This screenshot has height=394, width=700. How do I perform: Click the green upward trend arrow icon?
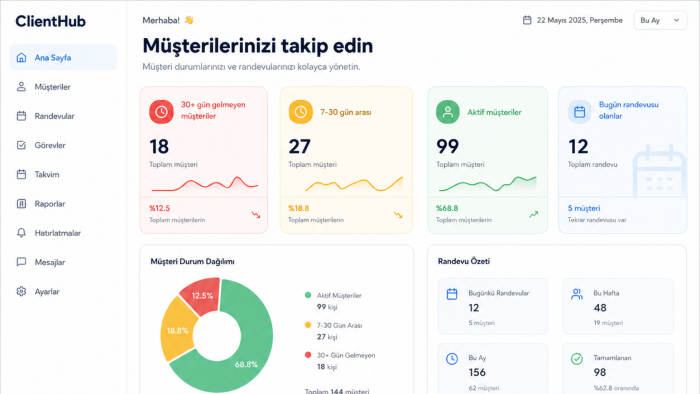533,215
